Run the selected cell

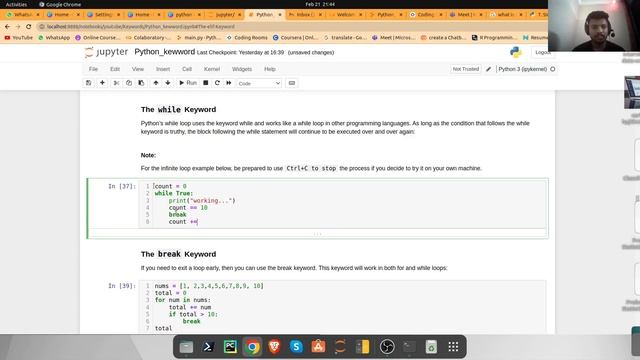coord(188,83)
